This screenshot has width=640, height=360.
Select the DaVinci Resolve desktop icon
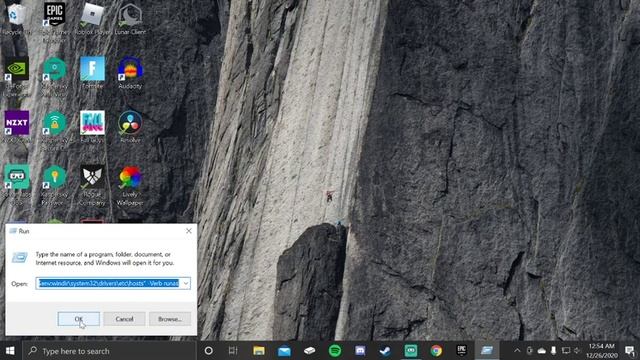130,127
